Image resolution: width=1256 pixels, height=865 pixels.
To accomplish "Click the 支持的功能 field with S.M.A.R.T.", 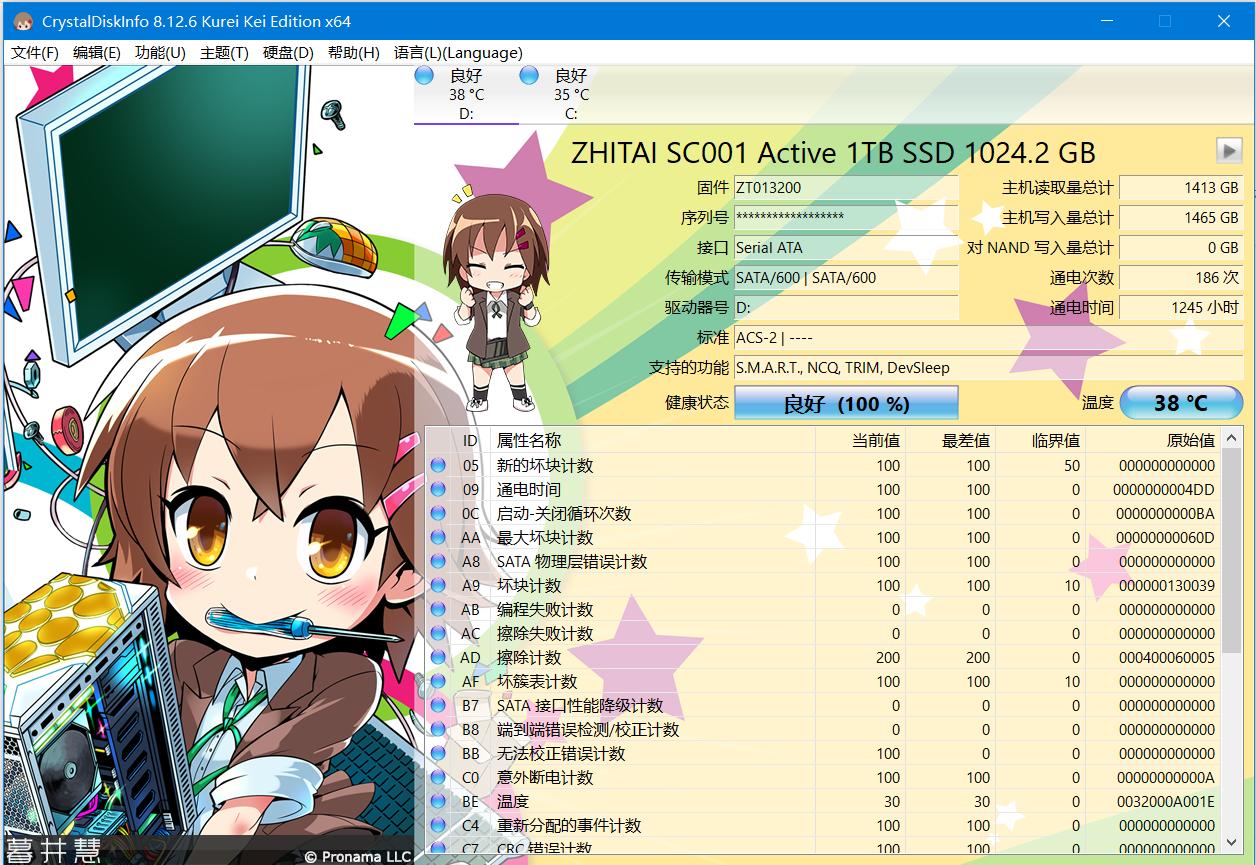I will (988, 367).
